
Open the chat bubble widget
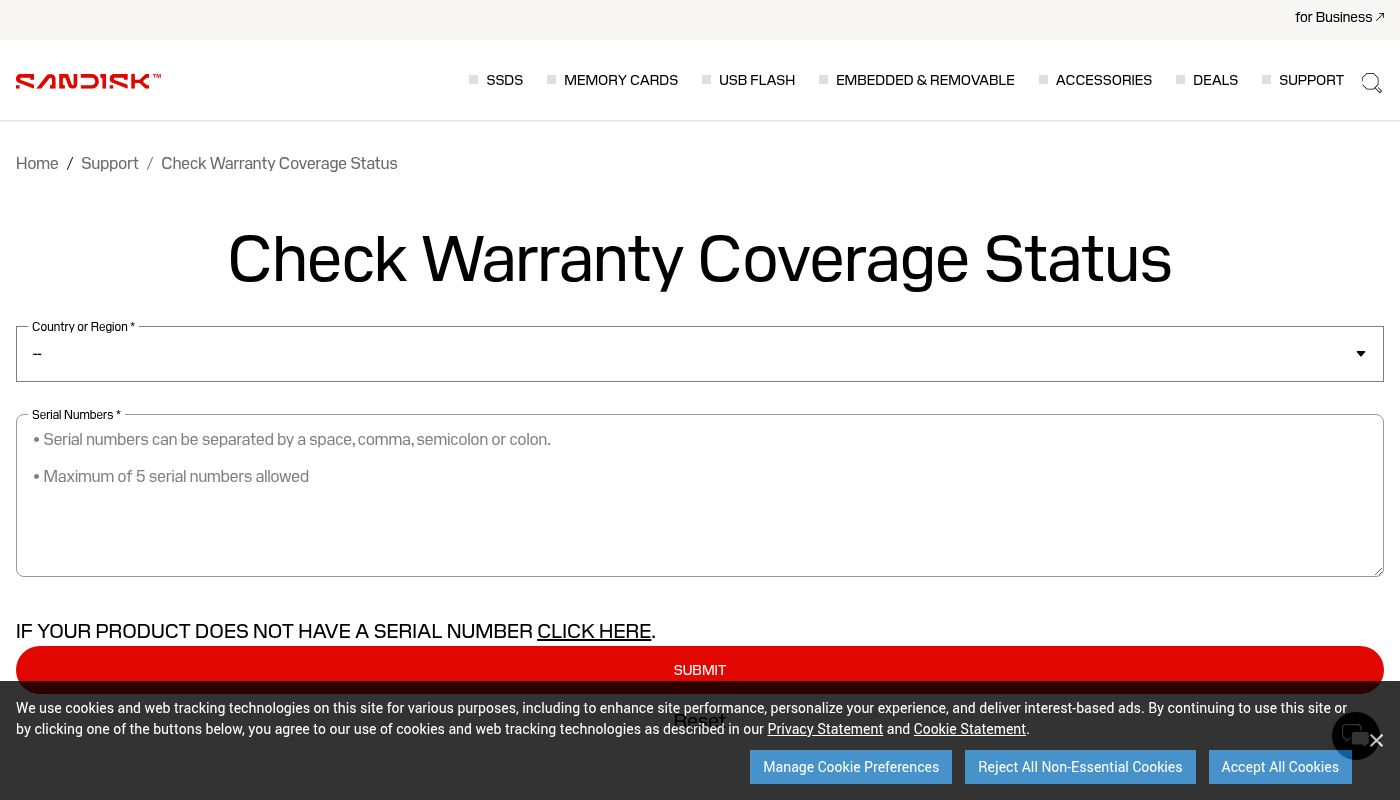tap(1353, 735)
